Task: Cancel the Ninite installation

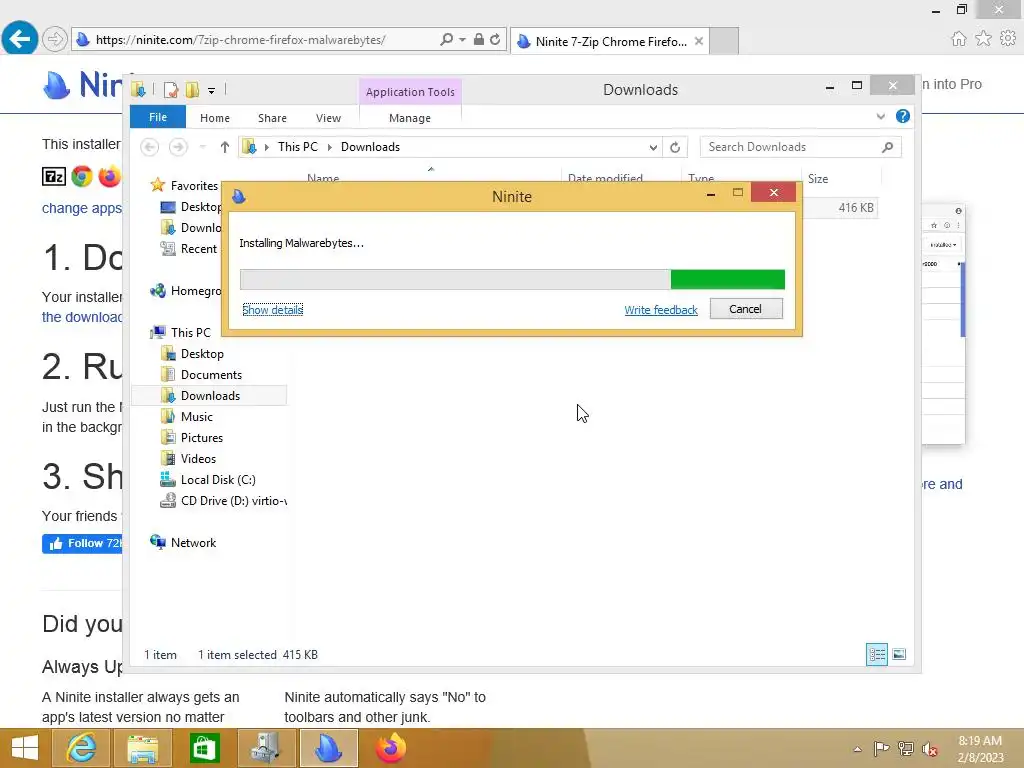Action: coord(746,309)
